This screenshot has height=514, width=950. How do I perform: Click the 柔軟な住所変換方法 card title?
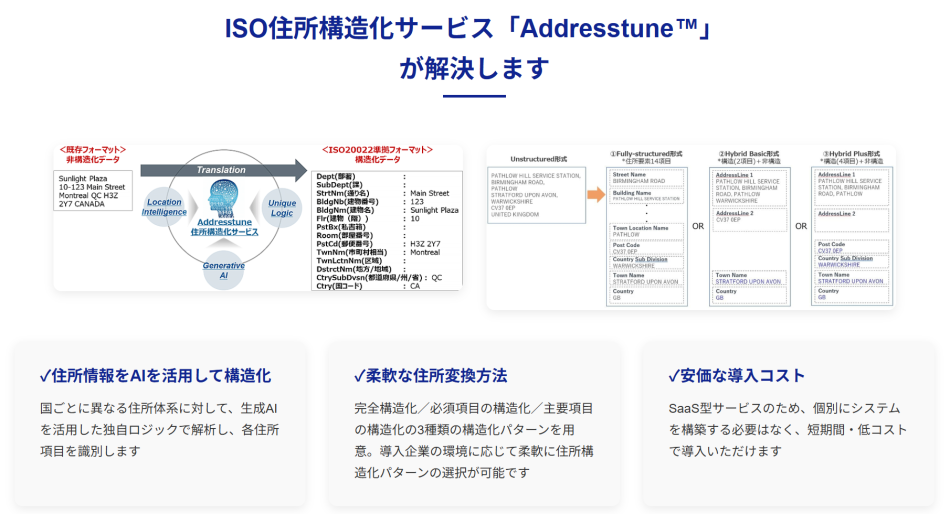click(430, 376)
